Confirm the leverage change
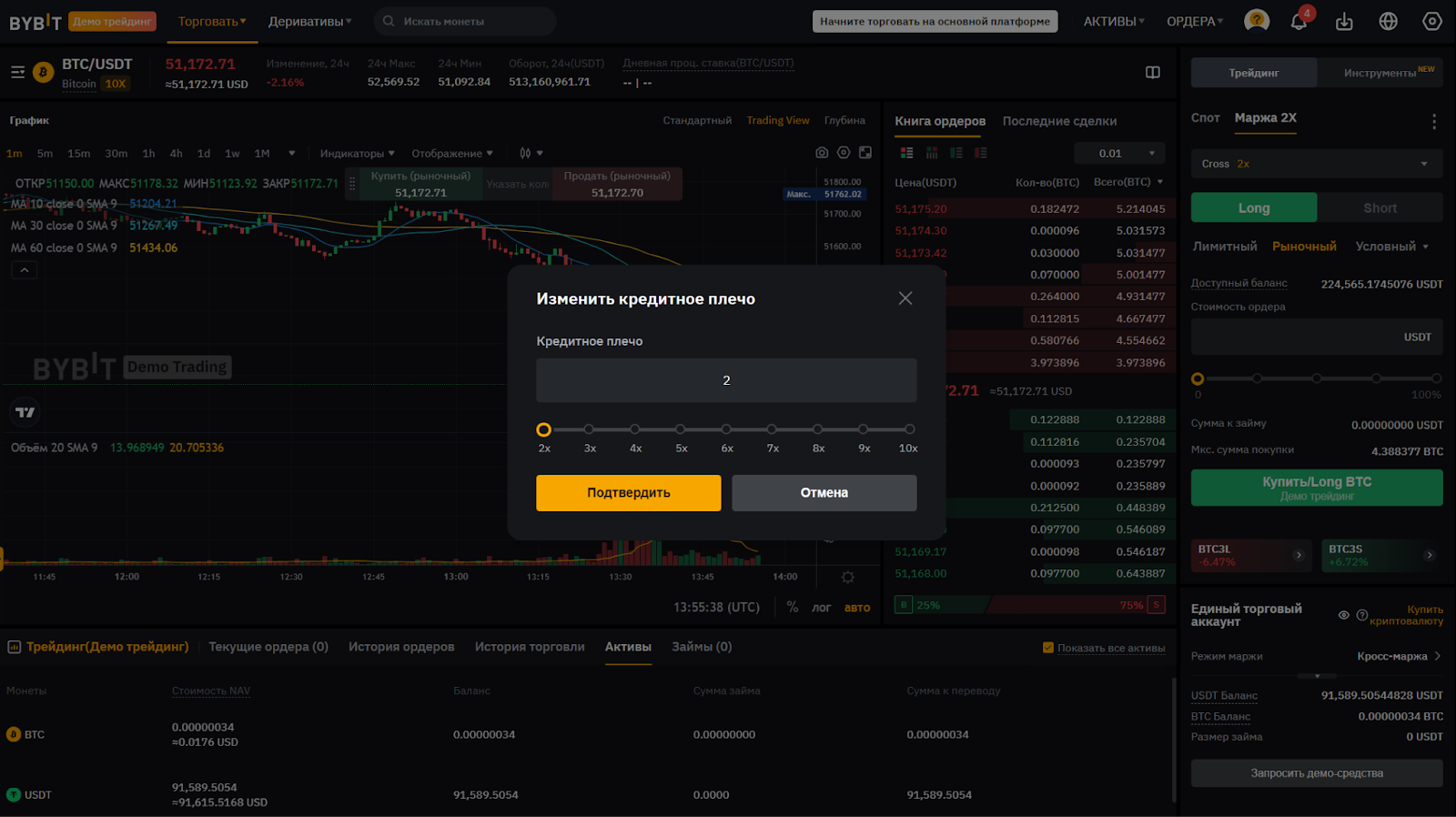The image size is (1456, 817). click(x=628, y=493)
